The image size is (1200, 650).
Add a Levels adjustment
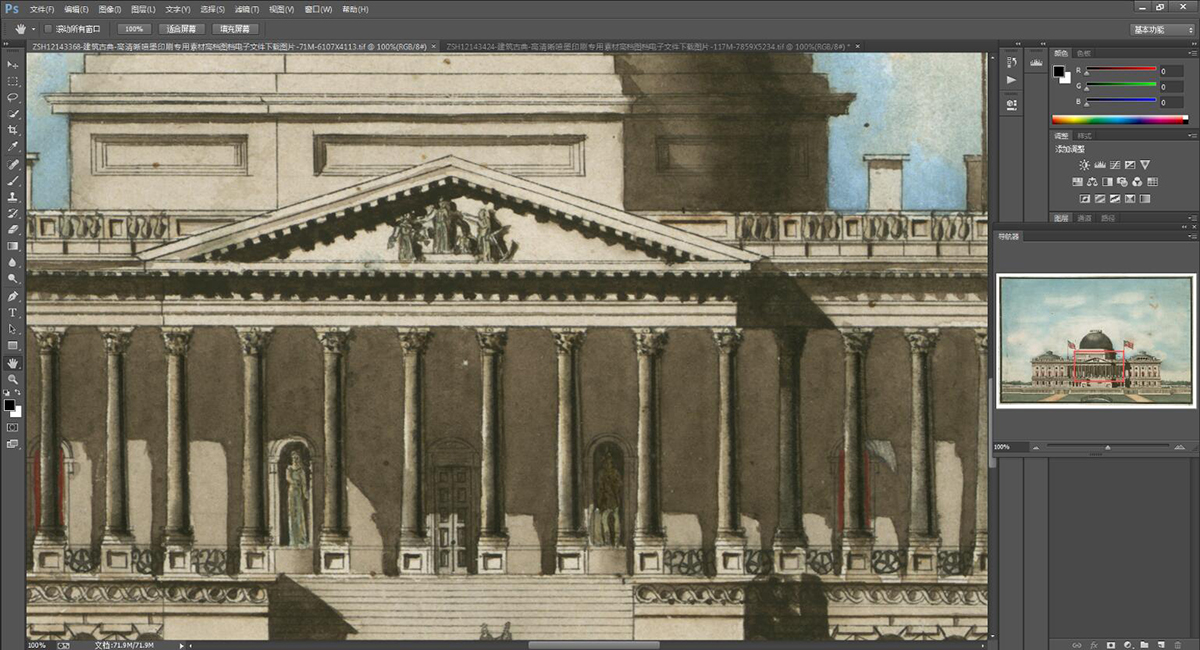click(1100, 165)
